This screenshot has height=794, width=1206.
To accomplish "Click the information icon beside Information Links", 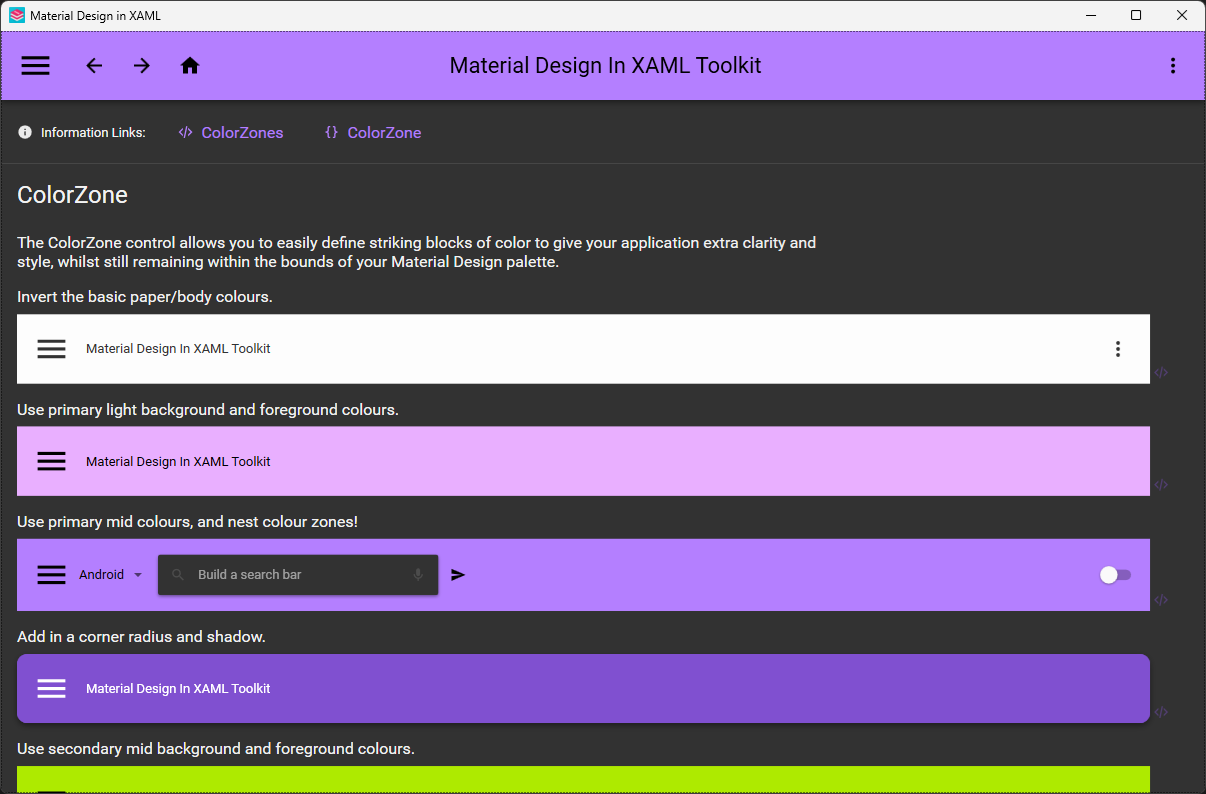I will click(25, 132).
